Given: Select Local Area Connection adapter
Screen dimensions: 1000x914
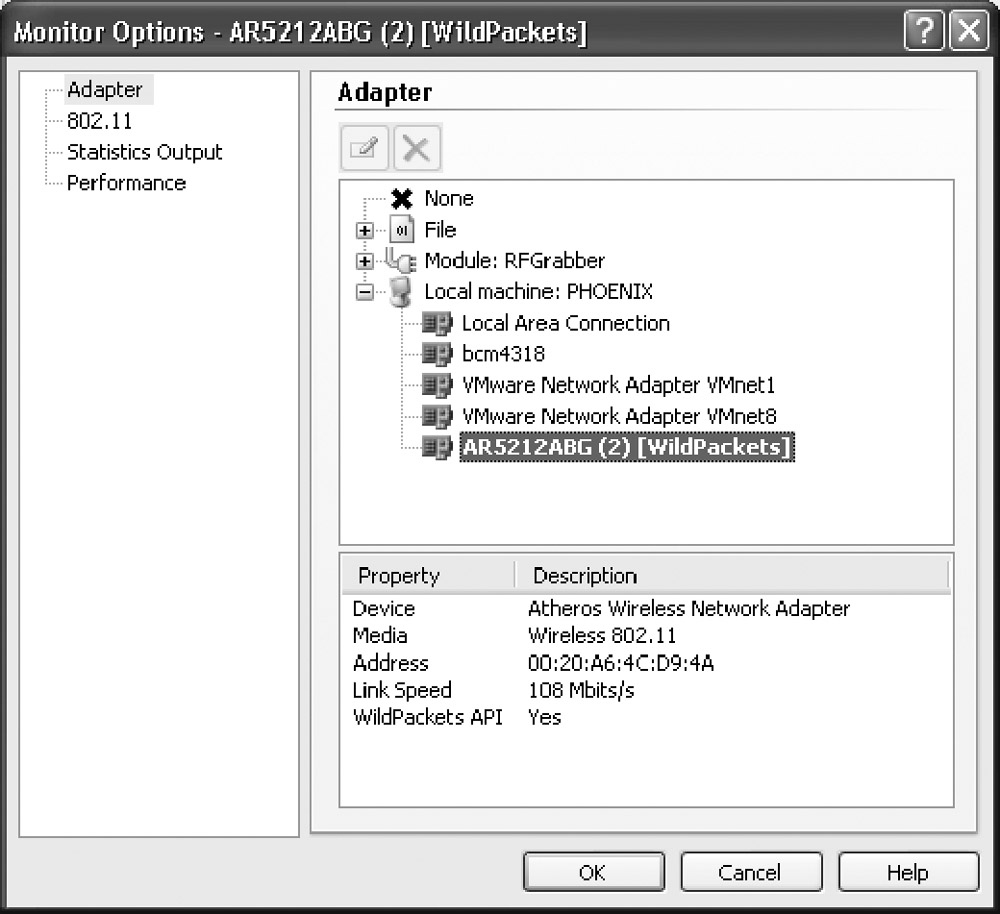Looking at the screenshot, I should click(566, 323).
